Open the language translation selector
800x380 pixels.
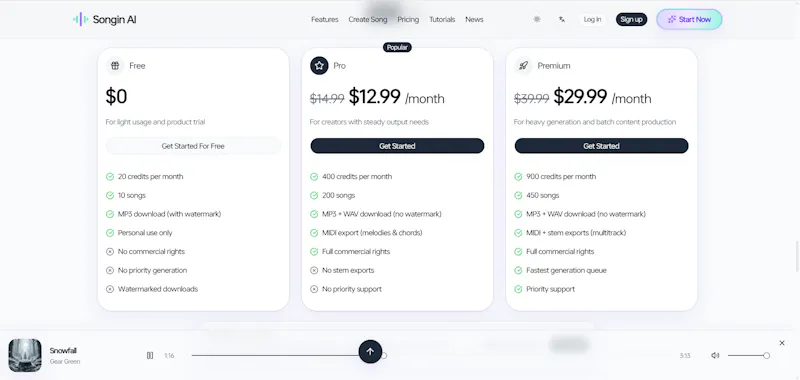562,19
